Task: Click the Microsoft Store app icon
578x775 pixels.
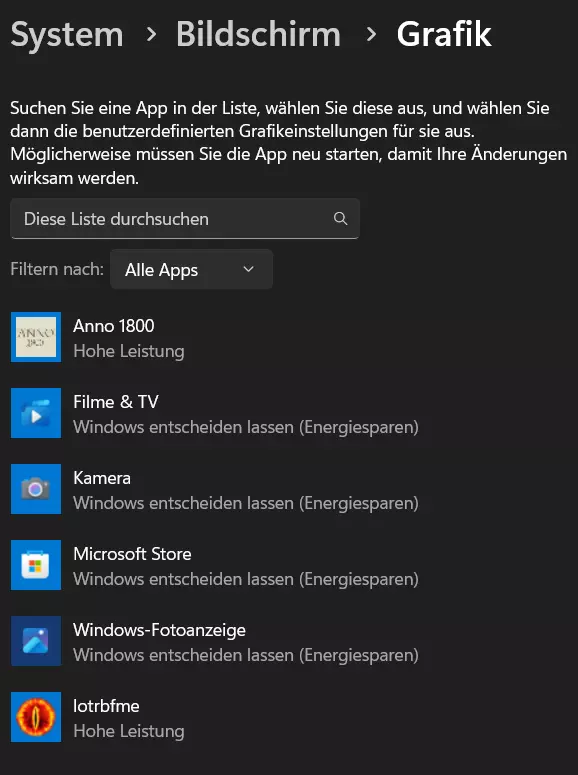Action: [36, 565]
